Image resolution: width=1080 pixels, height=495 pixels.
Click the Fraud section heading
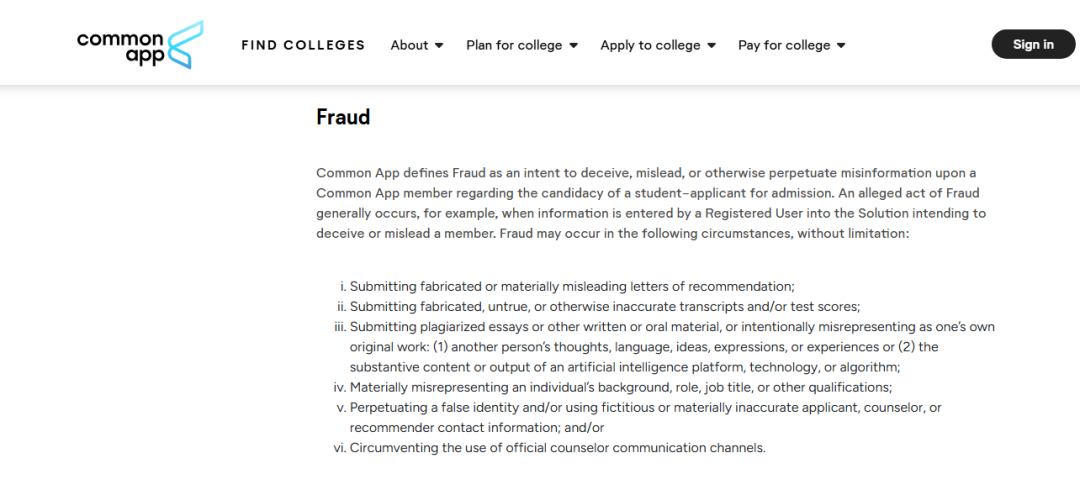pyautogui.click(x=343, y=116)
